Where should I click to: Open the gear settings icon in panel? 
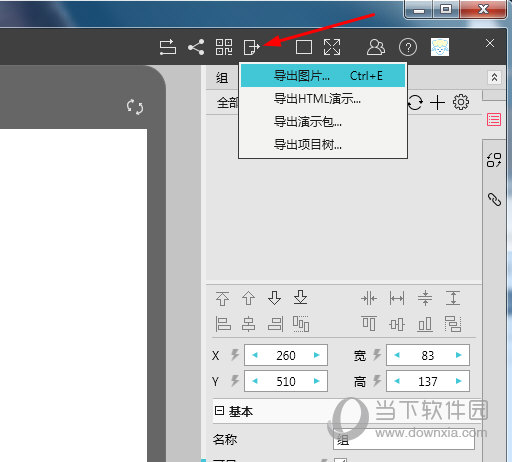(461, 102)
